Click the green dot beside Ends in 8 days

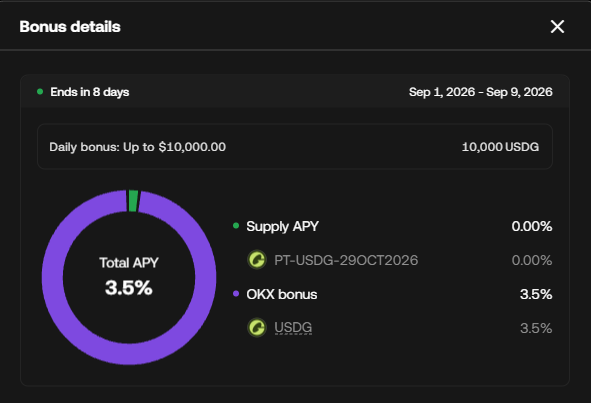pyautogui.click(x=40, y=91)
